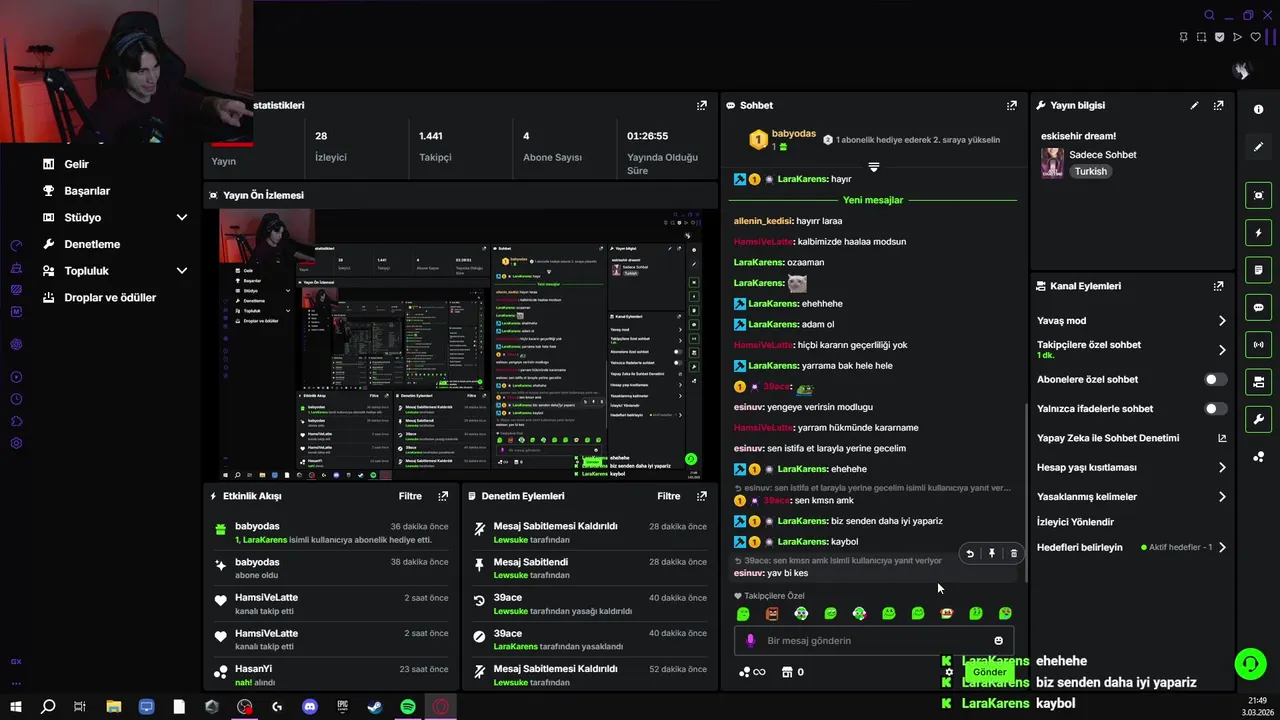Click the pencil edit icon in right sidebar

click(x=1258, y=147)
